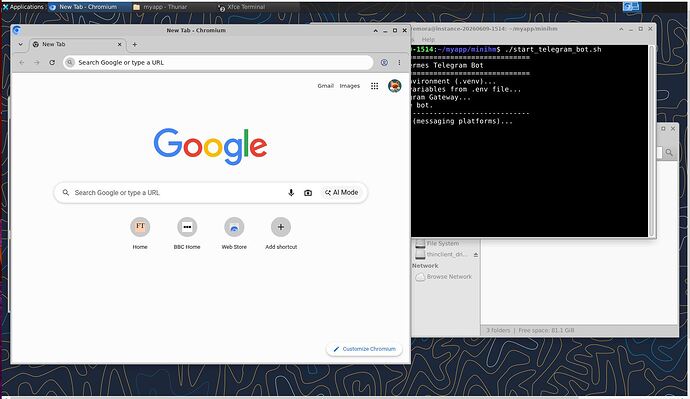Click the Add shortcut button
Image resolution: width=690 pixels, height=399 pixels.
281,234
